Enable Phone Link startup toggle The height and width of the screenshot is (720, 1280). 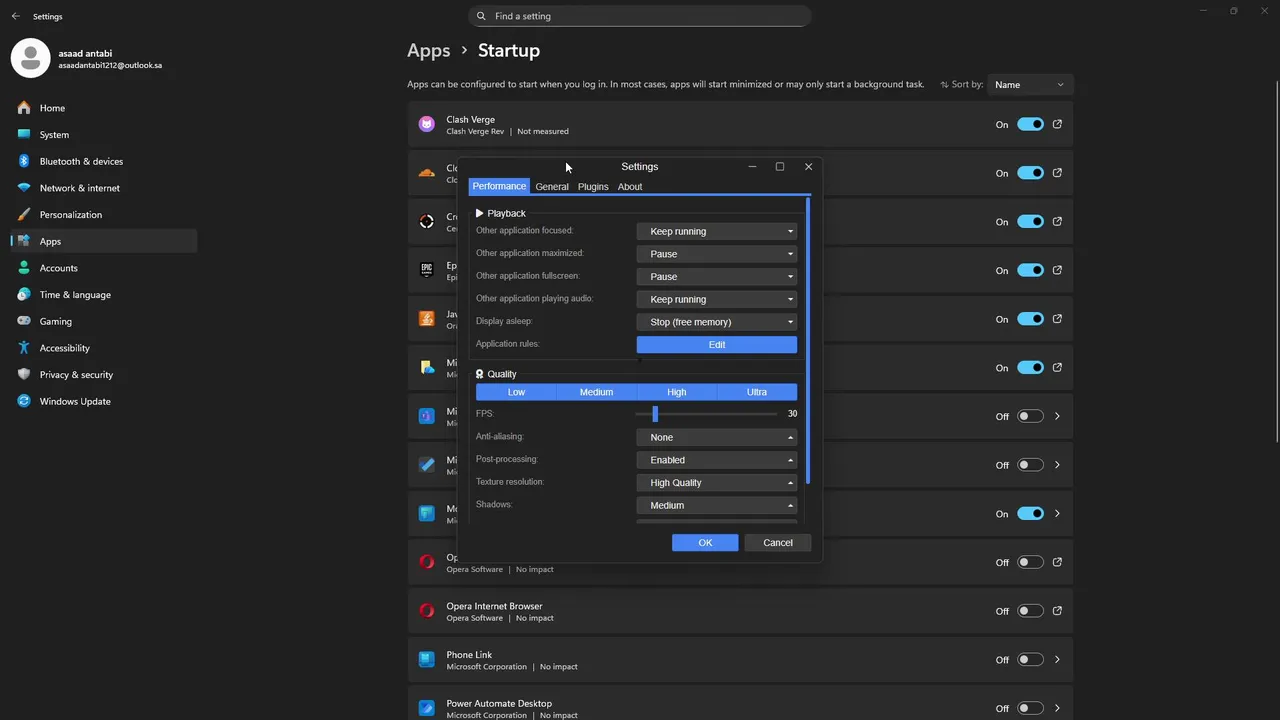(1030, 659)
